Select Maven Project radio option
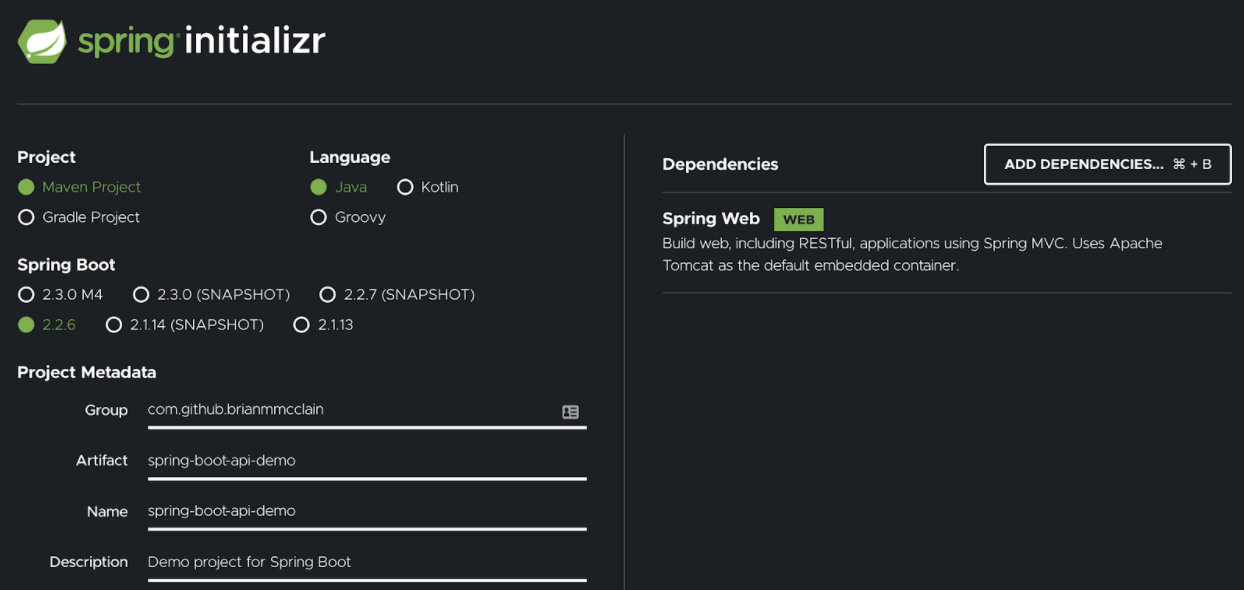 [x=27, y=187]
